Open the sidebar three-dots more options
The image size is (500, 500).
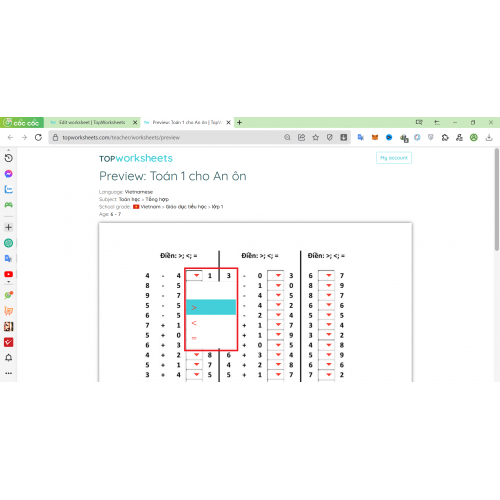point(9,373)
